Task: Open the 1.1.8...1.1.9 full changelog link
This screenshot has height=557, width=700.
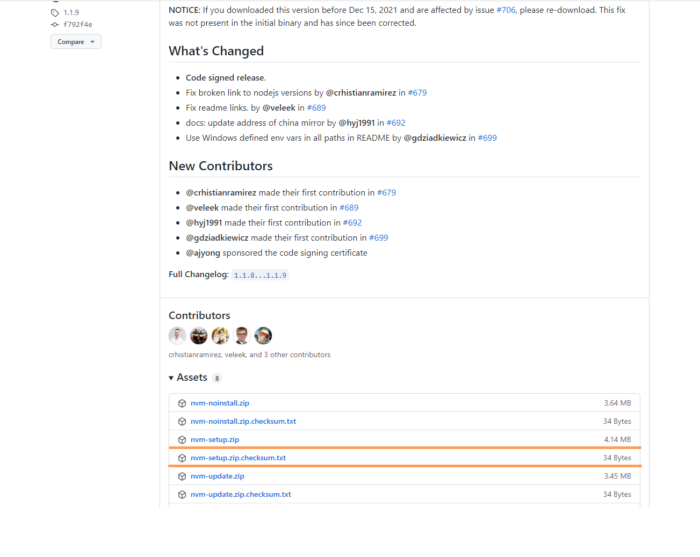Action: point(260,274)
